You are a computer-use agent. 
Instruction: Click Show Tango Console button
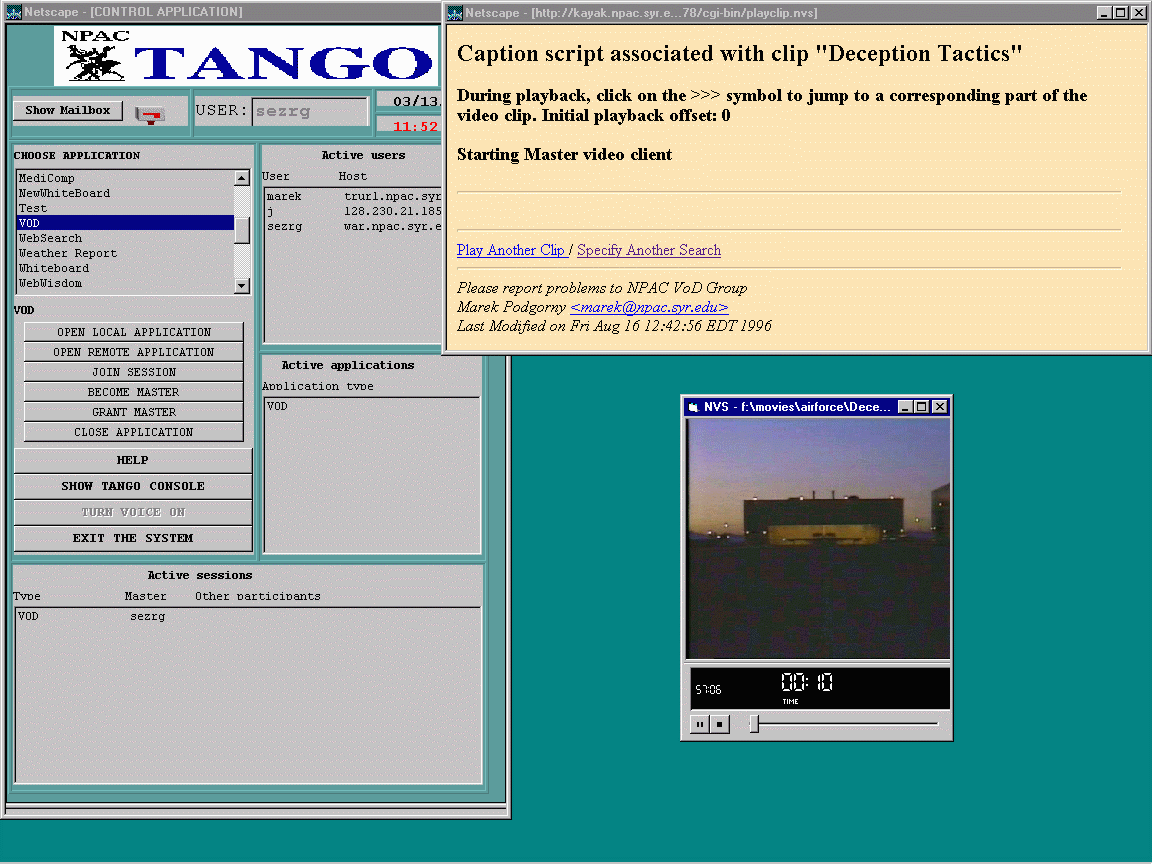133,486
